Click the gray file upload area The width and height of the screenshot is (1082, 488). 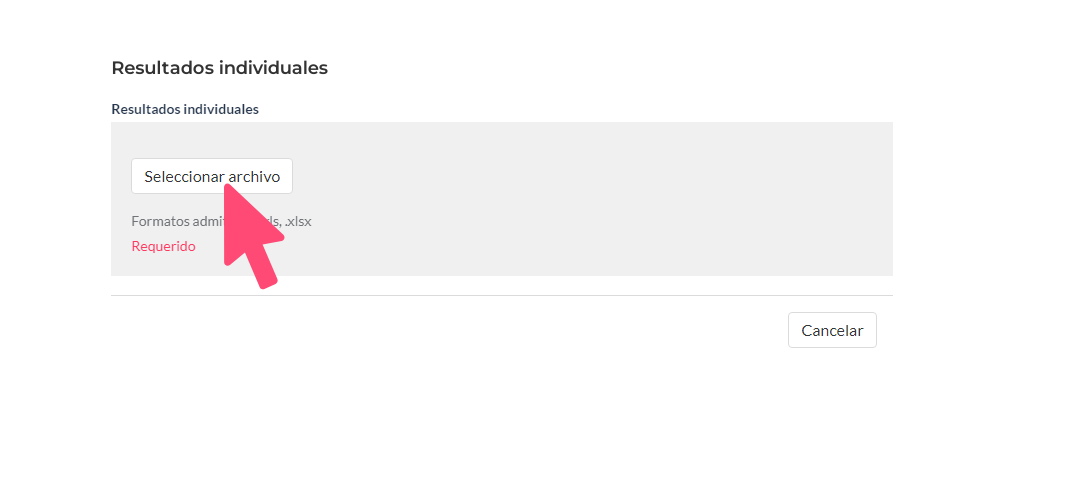coord(502,199)
